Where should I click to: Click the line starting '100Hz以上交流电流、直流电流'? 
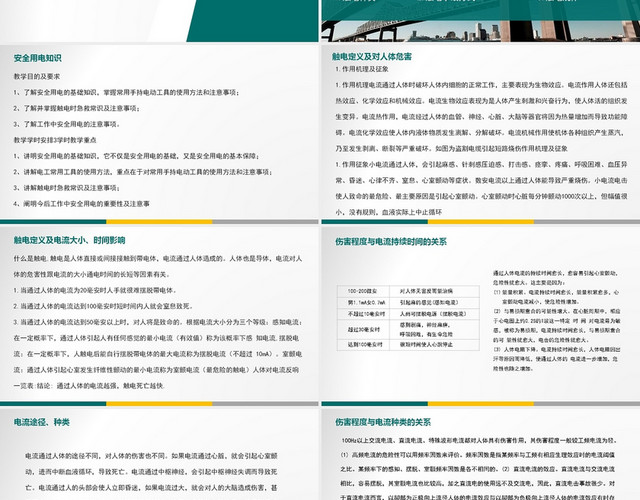tap(479, 440)
